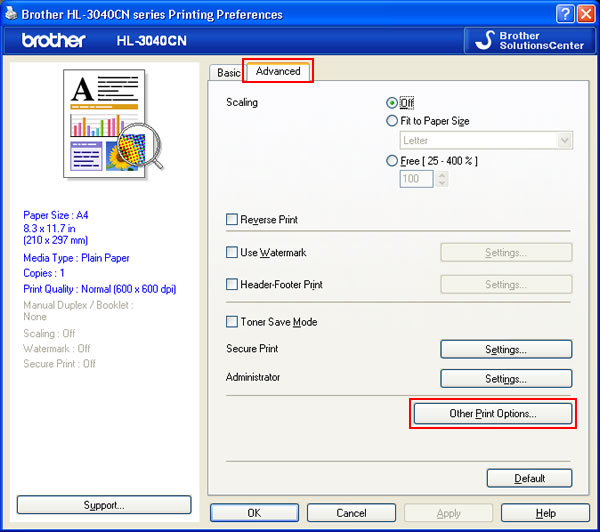Click the 'Copies : 1' summary text
This screenshot has height=532, width=600.
coord(44,273)
